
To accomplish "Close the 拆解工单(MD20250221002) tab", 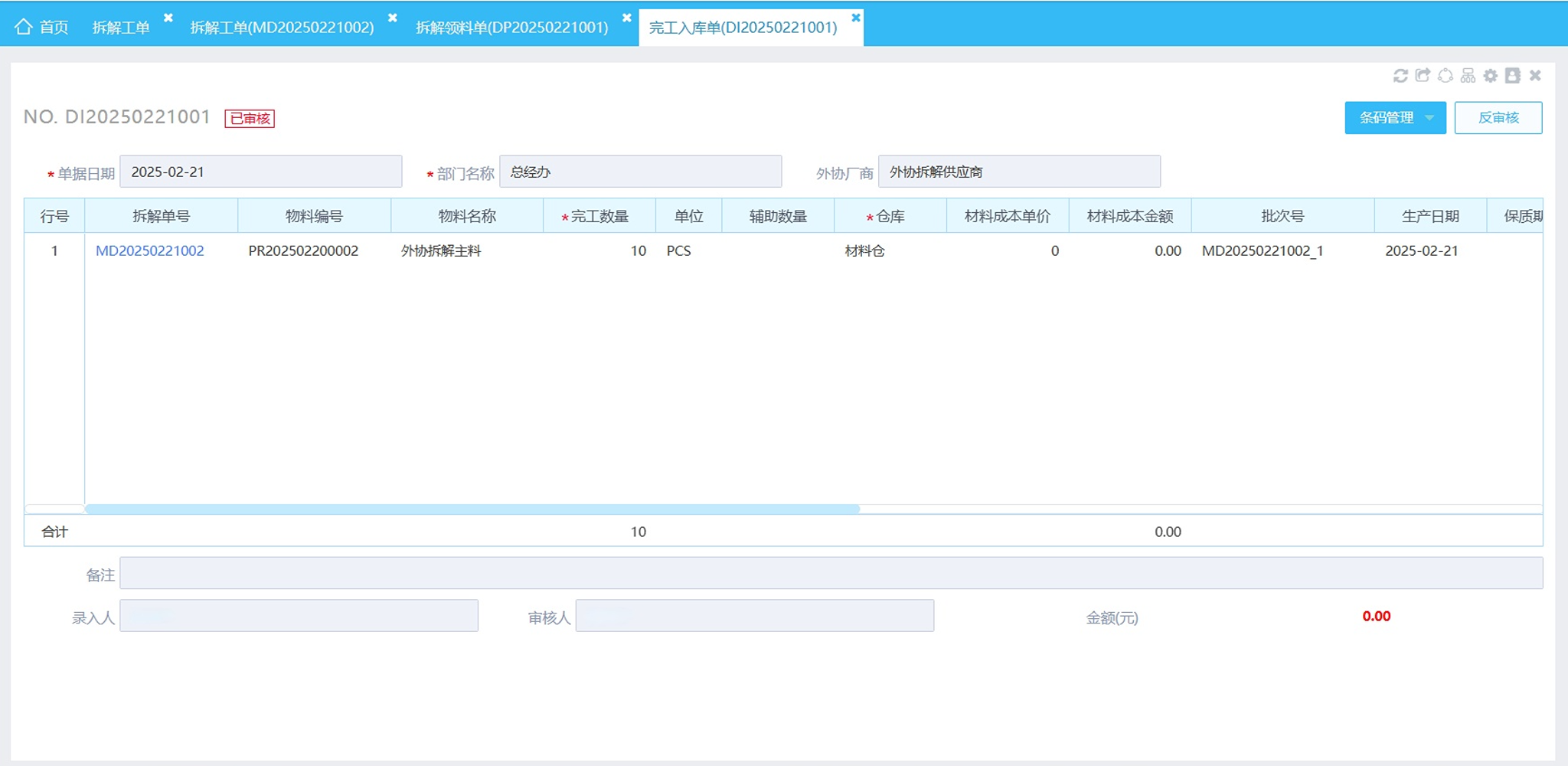I will tap(392, 18).
